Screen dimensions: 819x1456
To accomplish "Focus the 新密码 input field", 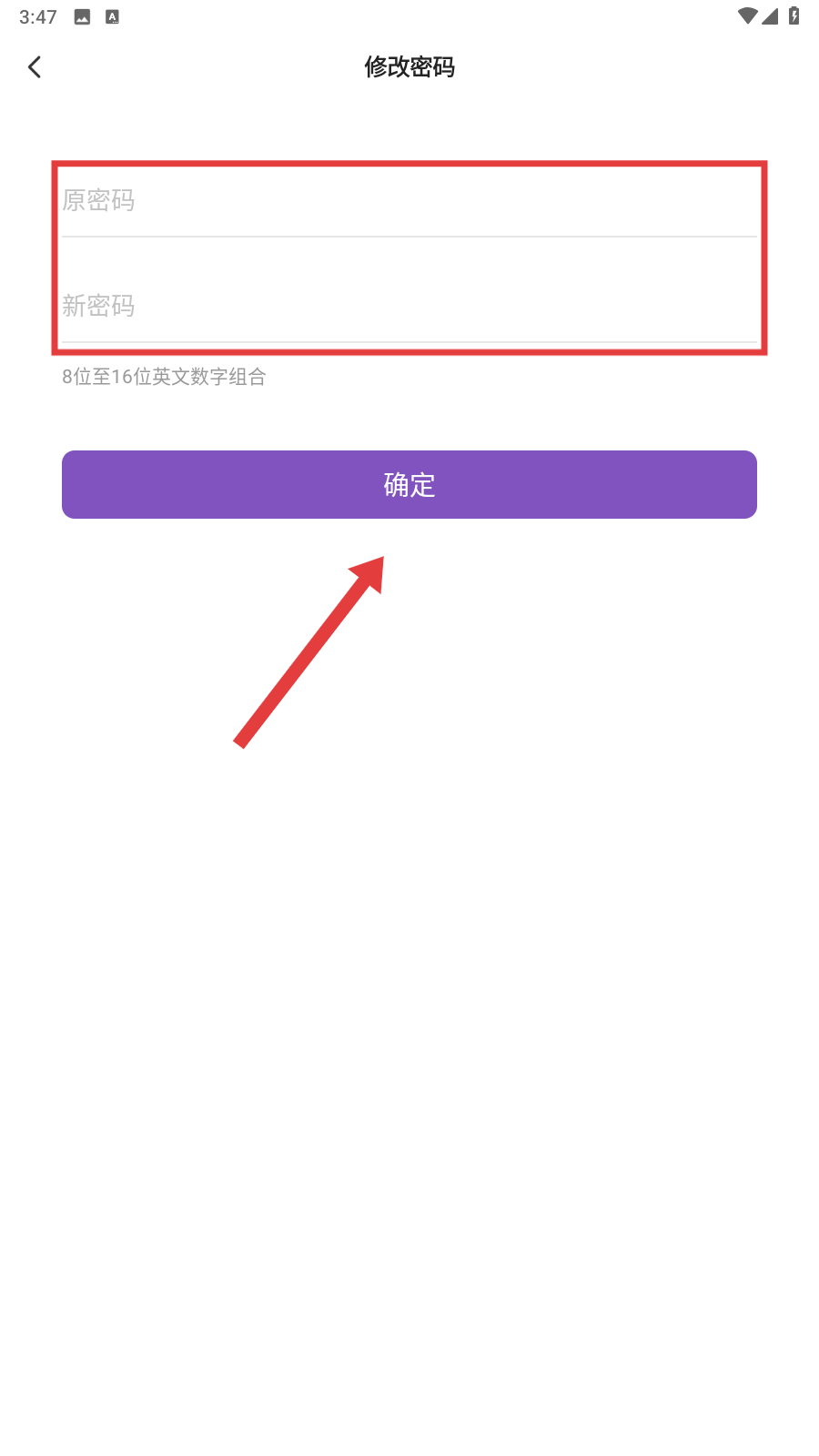I will pyautogui.click(x=409, y=306).
